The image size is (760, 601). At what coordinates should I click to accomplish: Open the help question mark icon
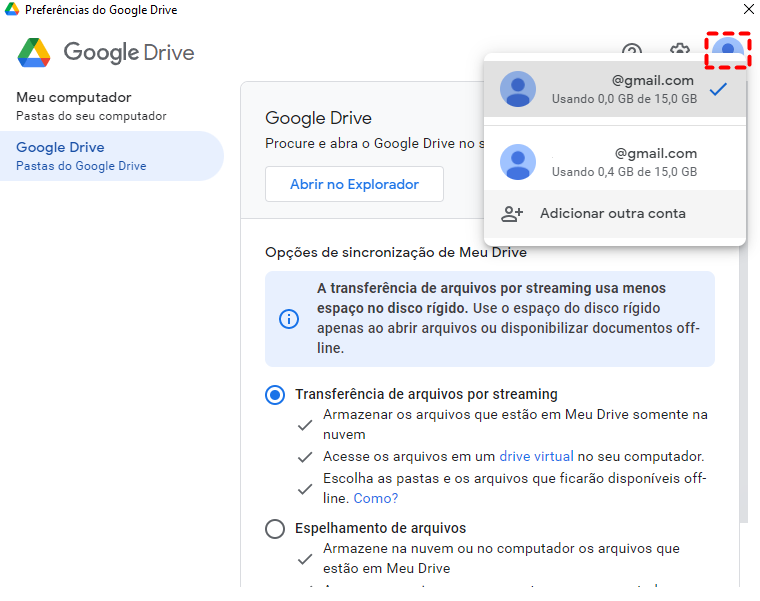coord(632,50)
